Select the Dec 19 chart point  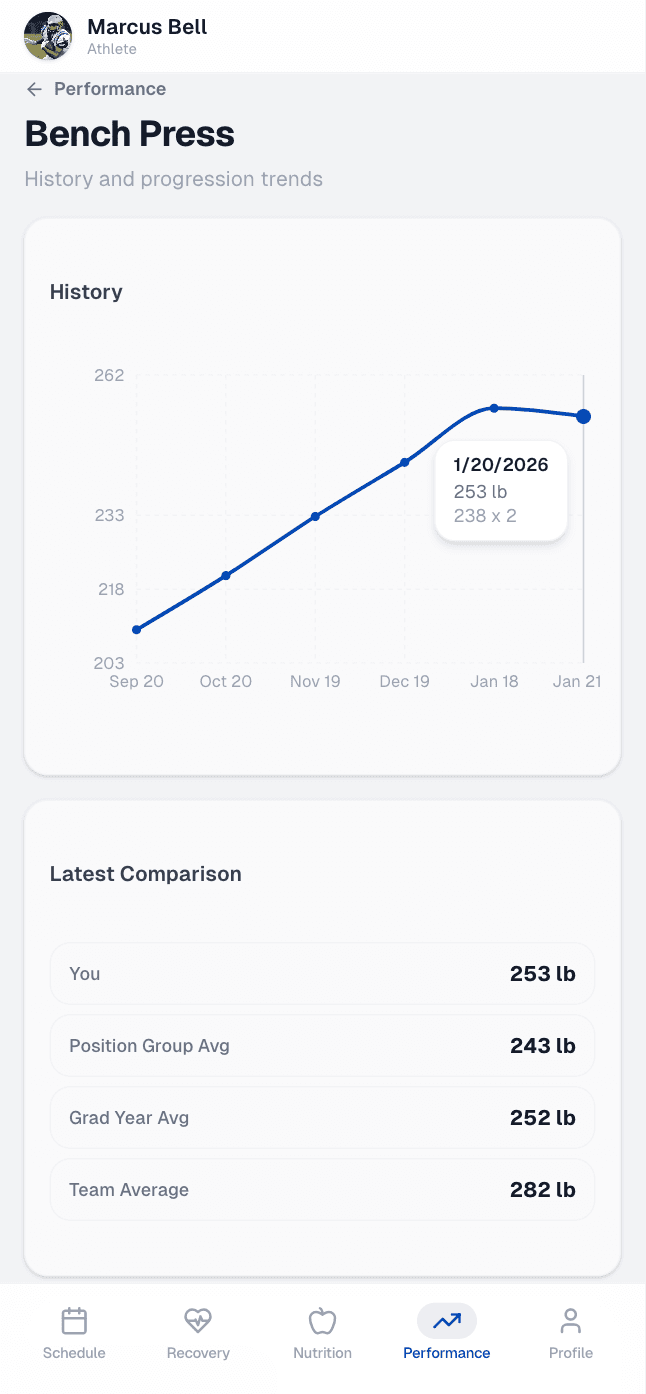pos(405,462)
